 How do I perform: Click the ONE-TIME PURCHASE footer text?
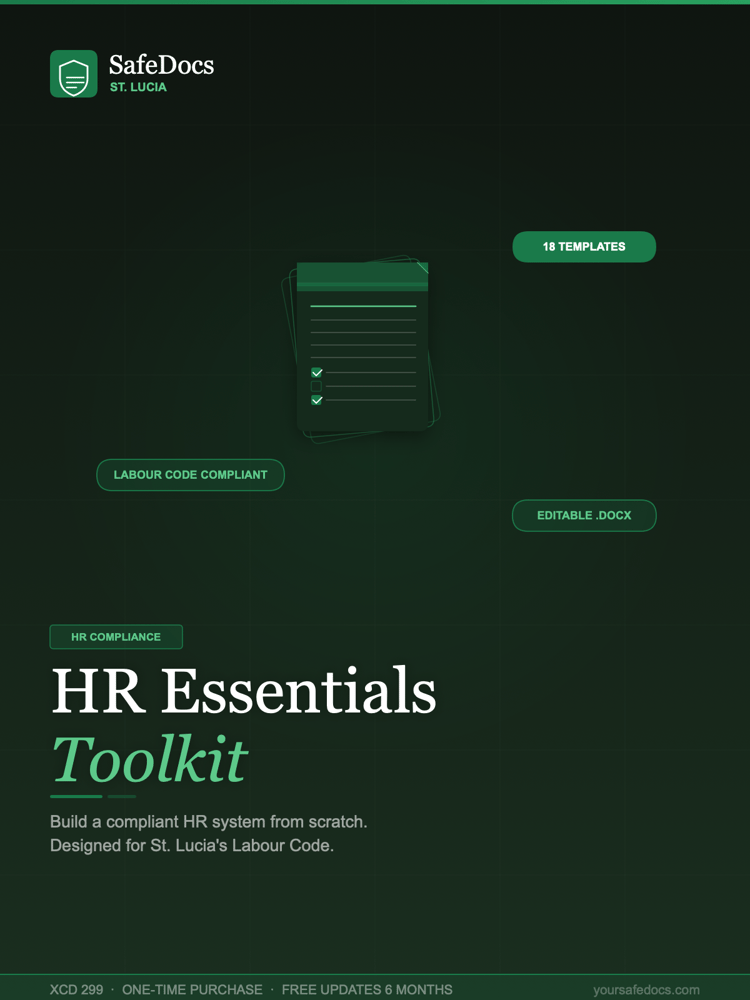pyautogui.click(x=192, y=990)
